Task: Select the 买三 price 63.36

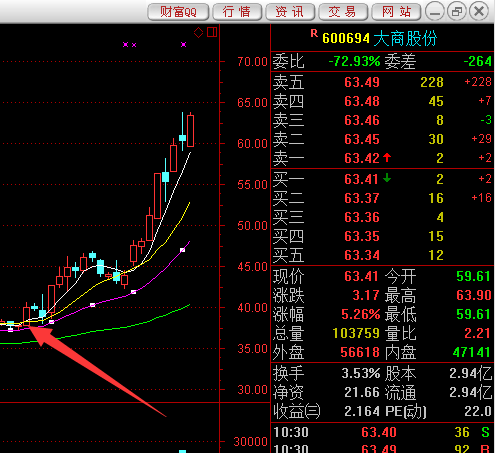Action: point(362,217)
